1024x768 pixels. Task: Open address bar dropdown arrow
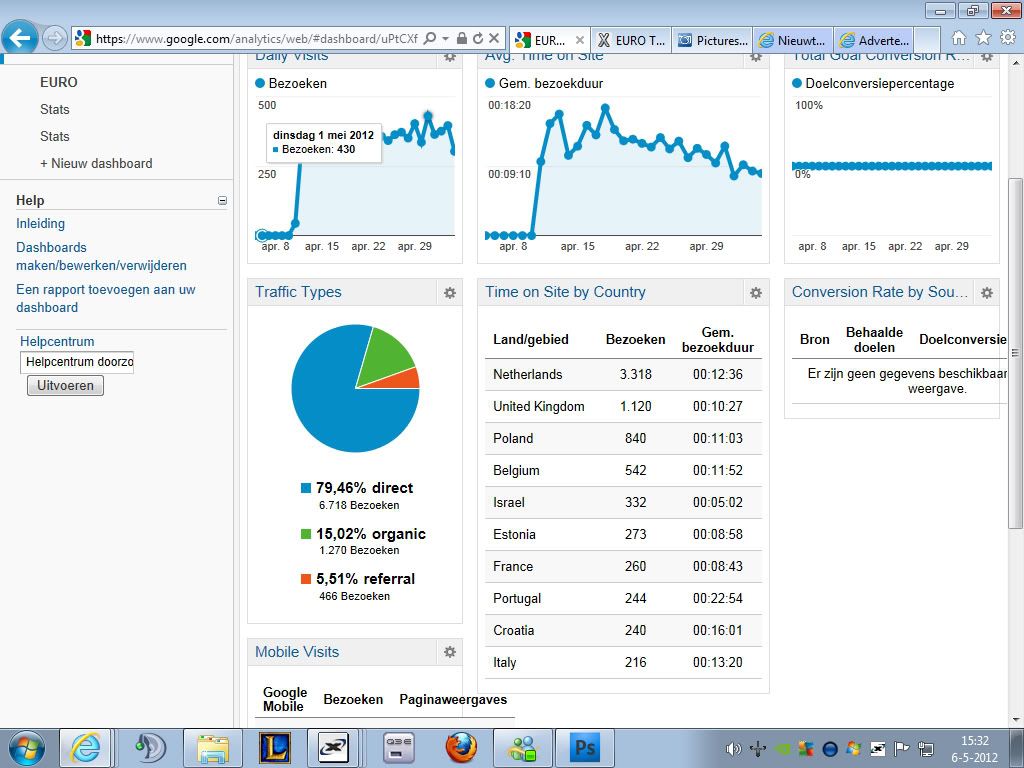coord(446,39)
